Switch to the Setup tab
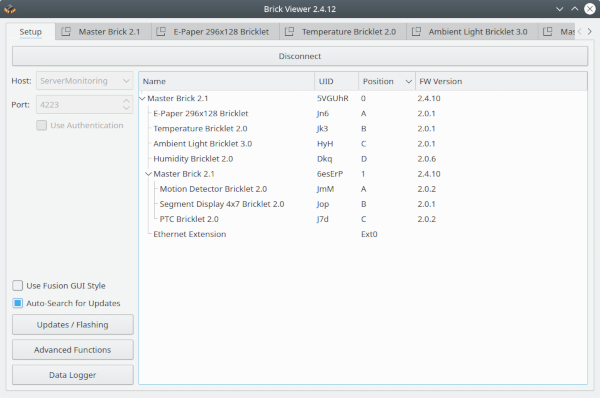The width and height of the screenshot is (600, 398). (x=31, y=32)
